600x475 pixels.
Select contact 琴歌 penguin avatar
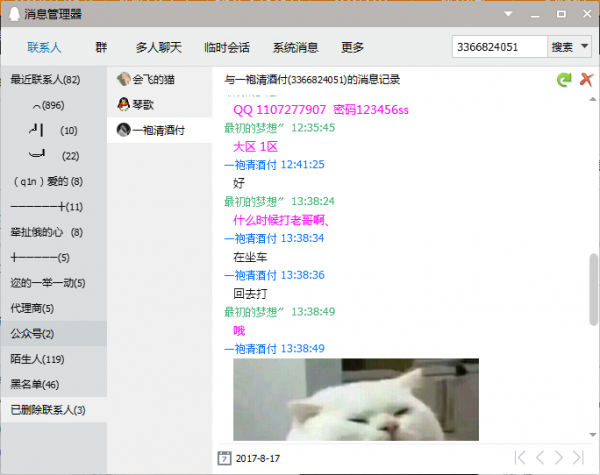(124, 104)
